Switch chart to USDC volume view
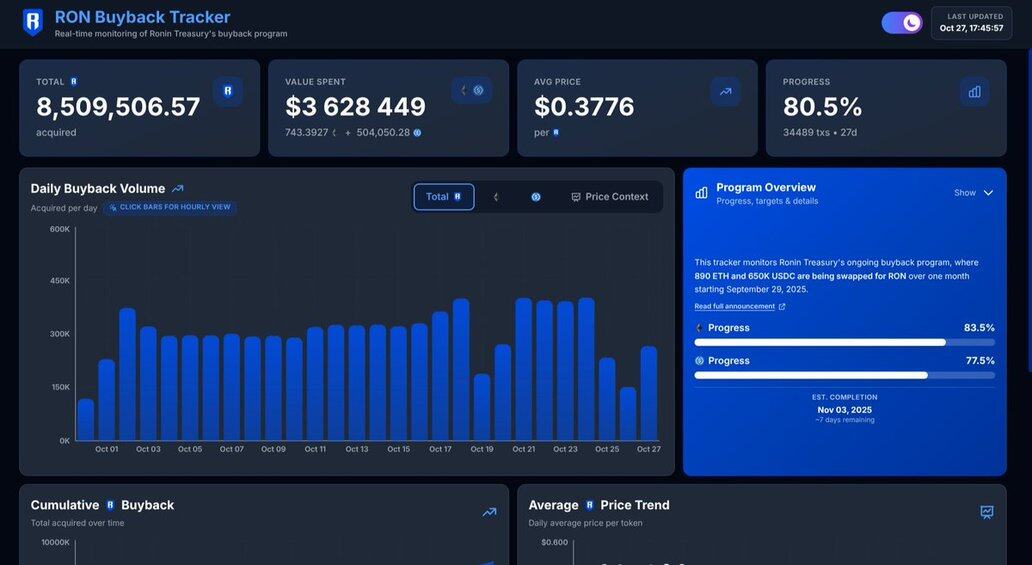This screenshot has height=565, width=1032. pyautogui.click(x=536, y=197)
